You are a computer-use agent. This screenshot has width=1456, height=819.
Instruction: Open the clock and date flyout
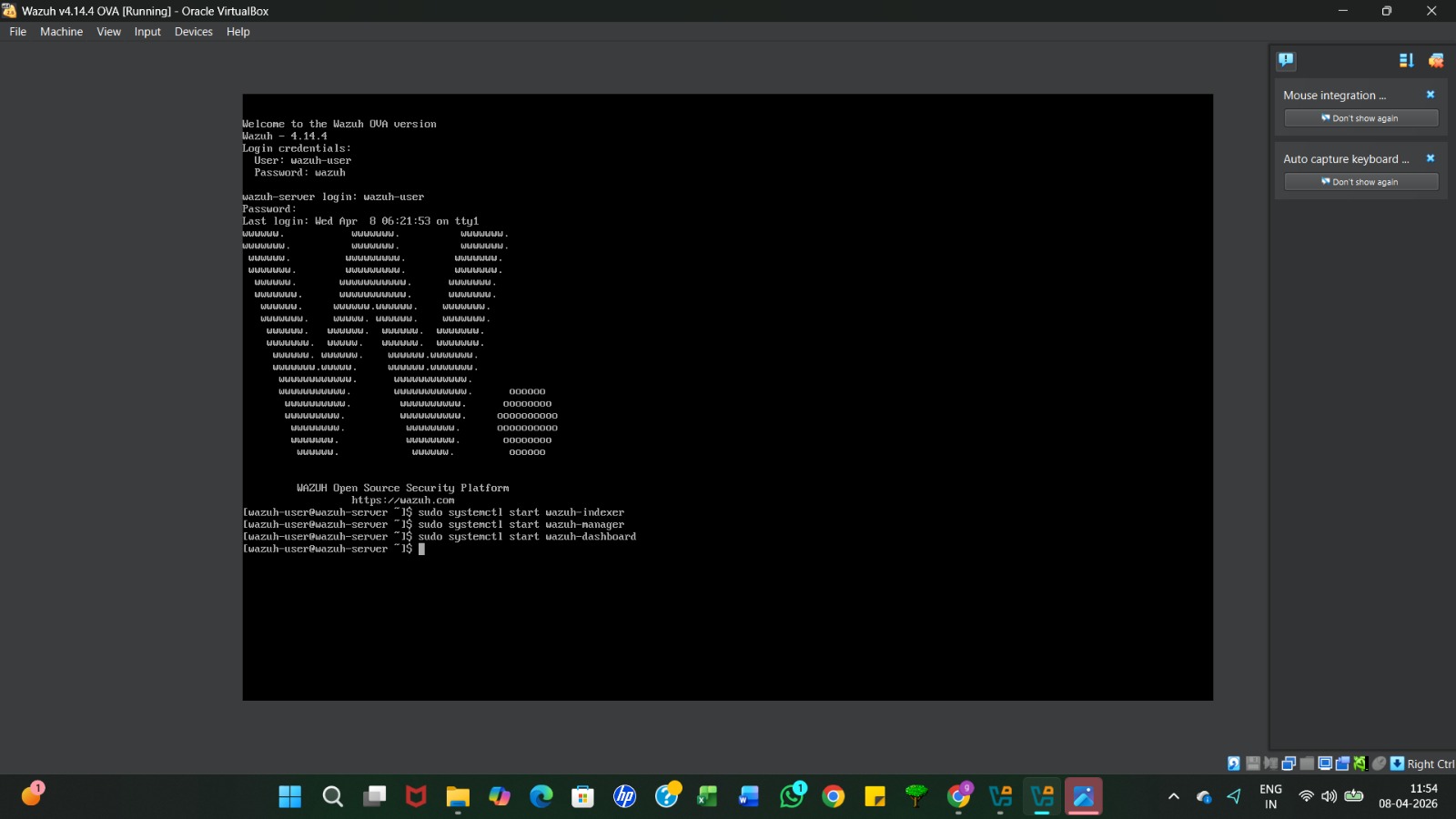pos(1409,797)
